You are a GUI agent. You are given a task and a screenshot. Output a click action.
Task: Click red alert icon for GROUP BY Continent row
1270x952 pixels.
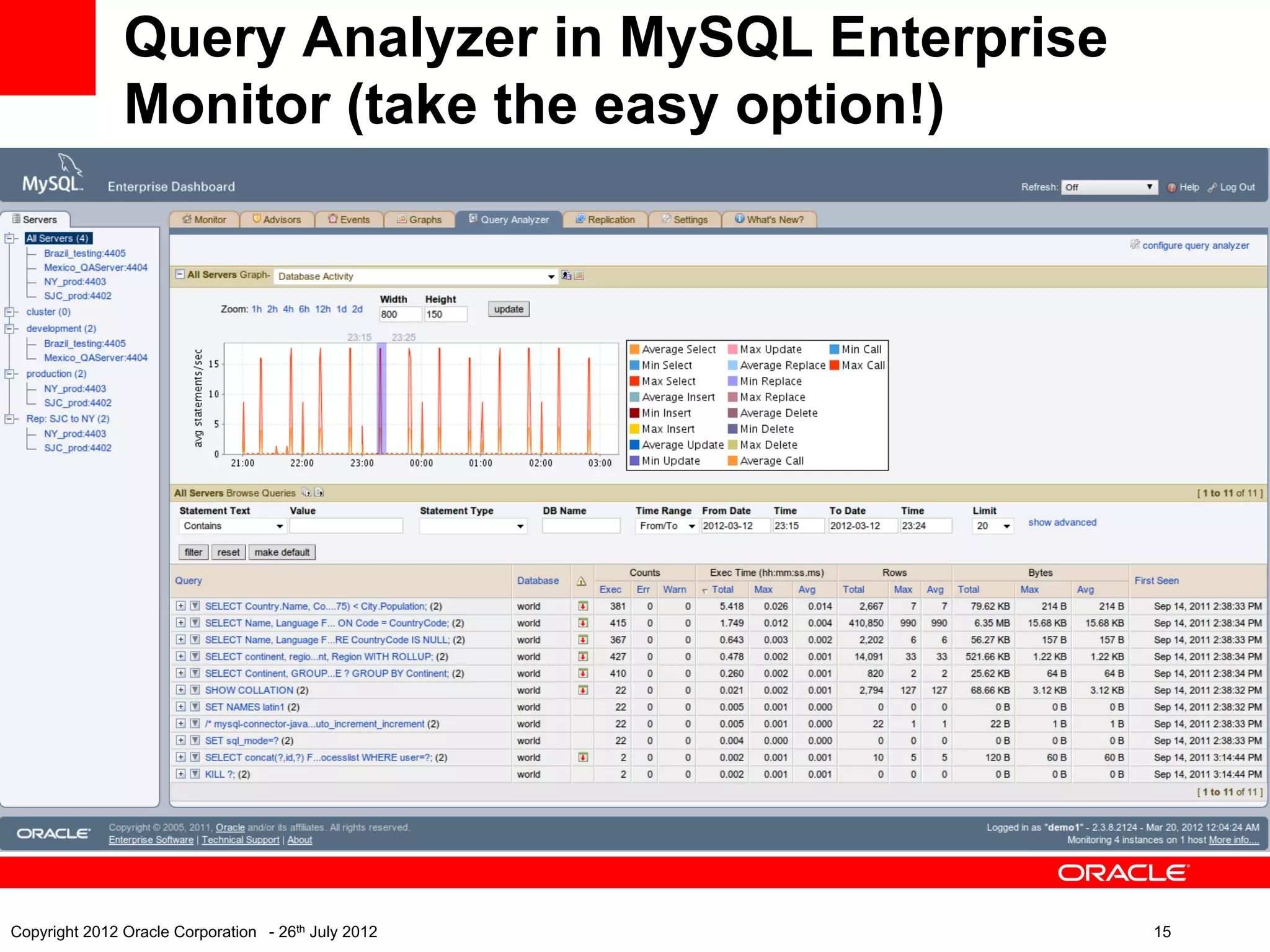[583, 673]
